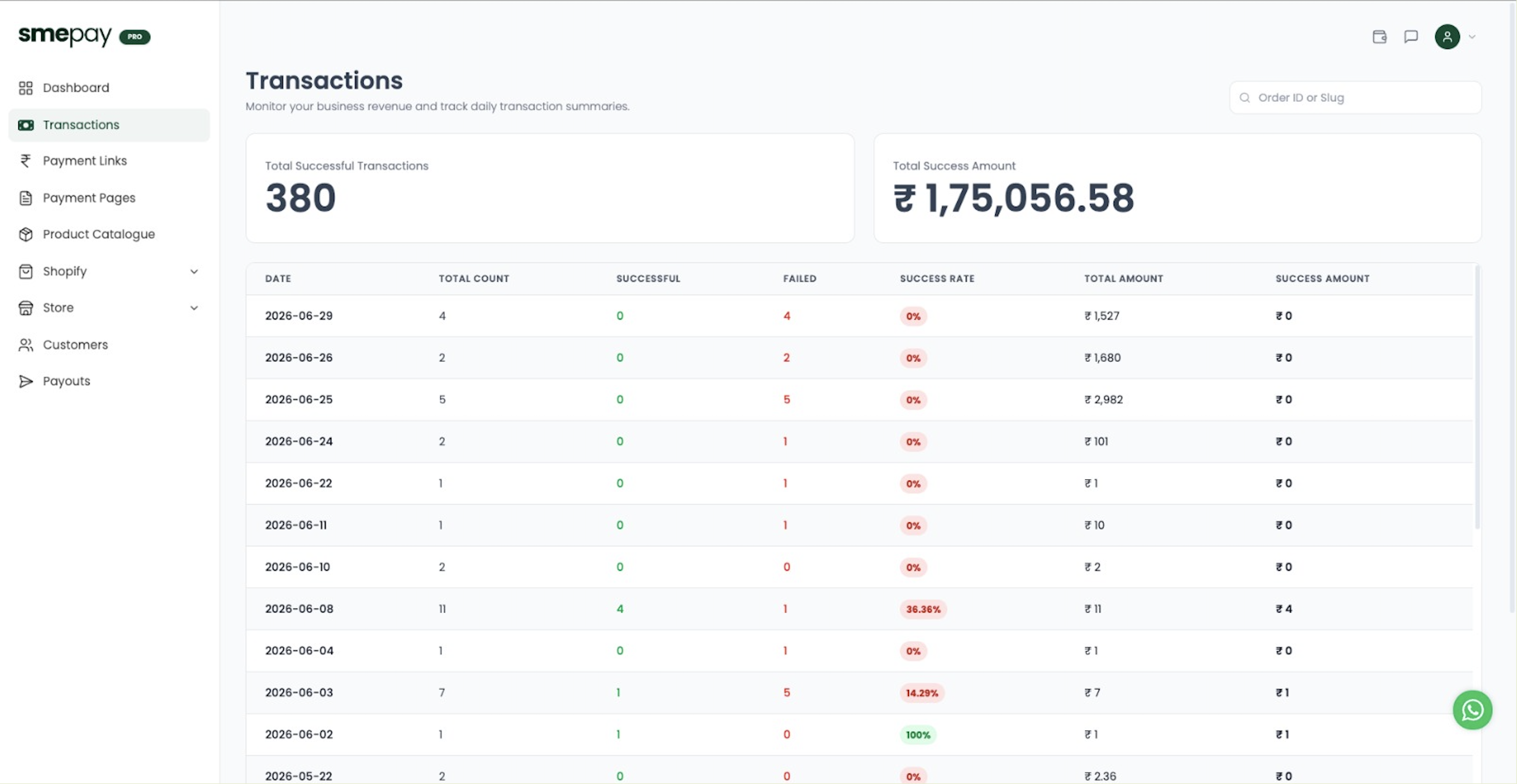This screenshot has width=1517, height=784.
Task: Open Product Catalogue menu item
Action: (109, 234)
